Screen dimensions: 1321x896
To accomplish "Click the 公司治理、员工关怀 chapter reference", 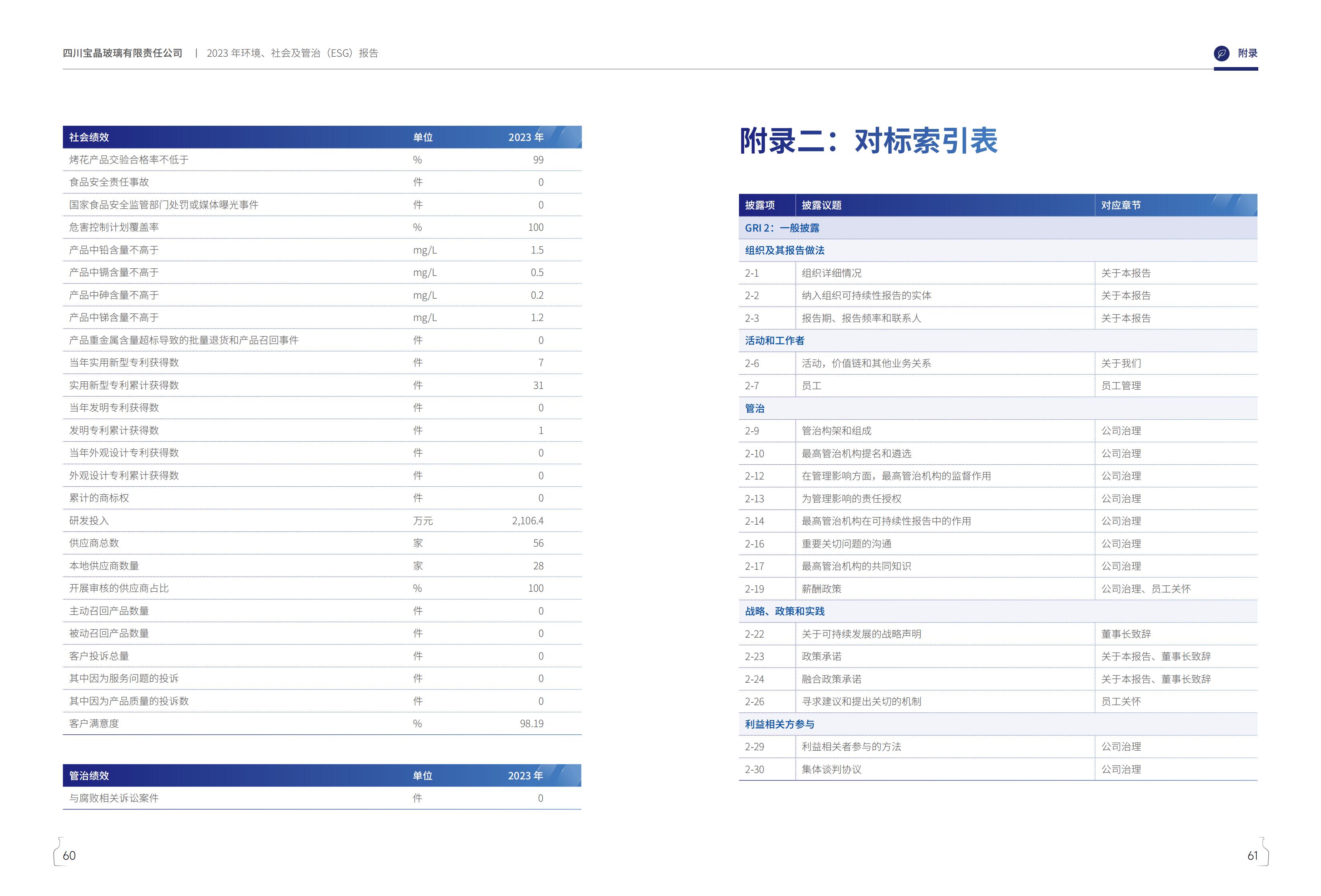I will (1146, 589).
